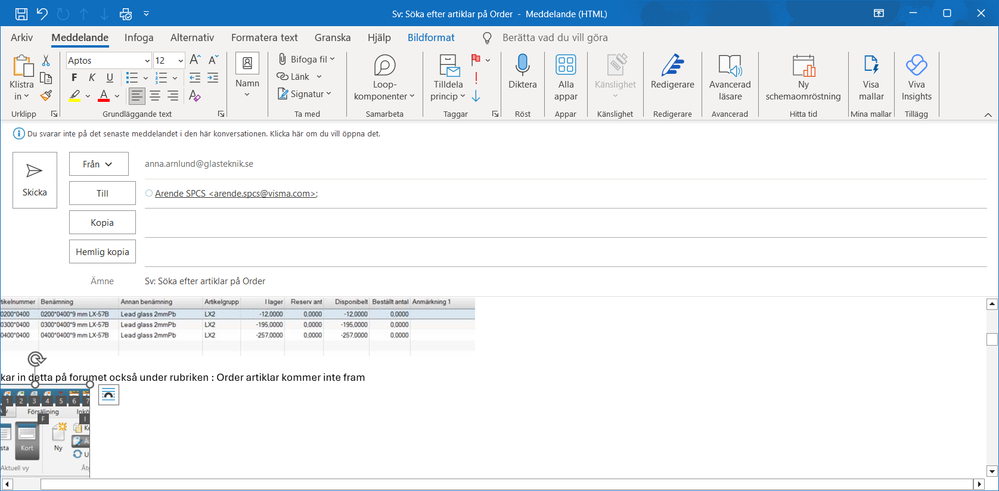The image size is (999, 491).
Task: Open the Formatera text tab
Action: 266,37
